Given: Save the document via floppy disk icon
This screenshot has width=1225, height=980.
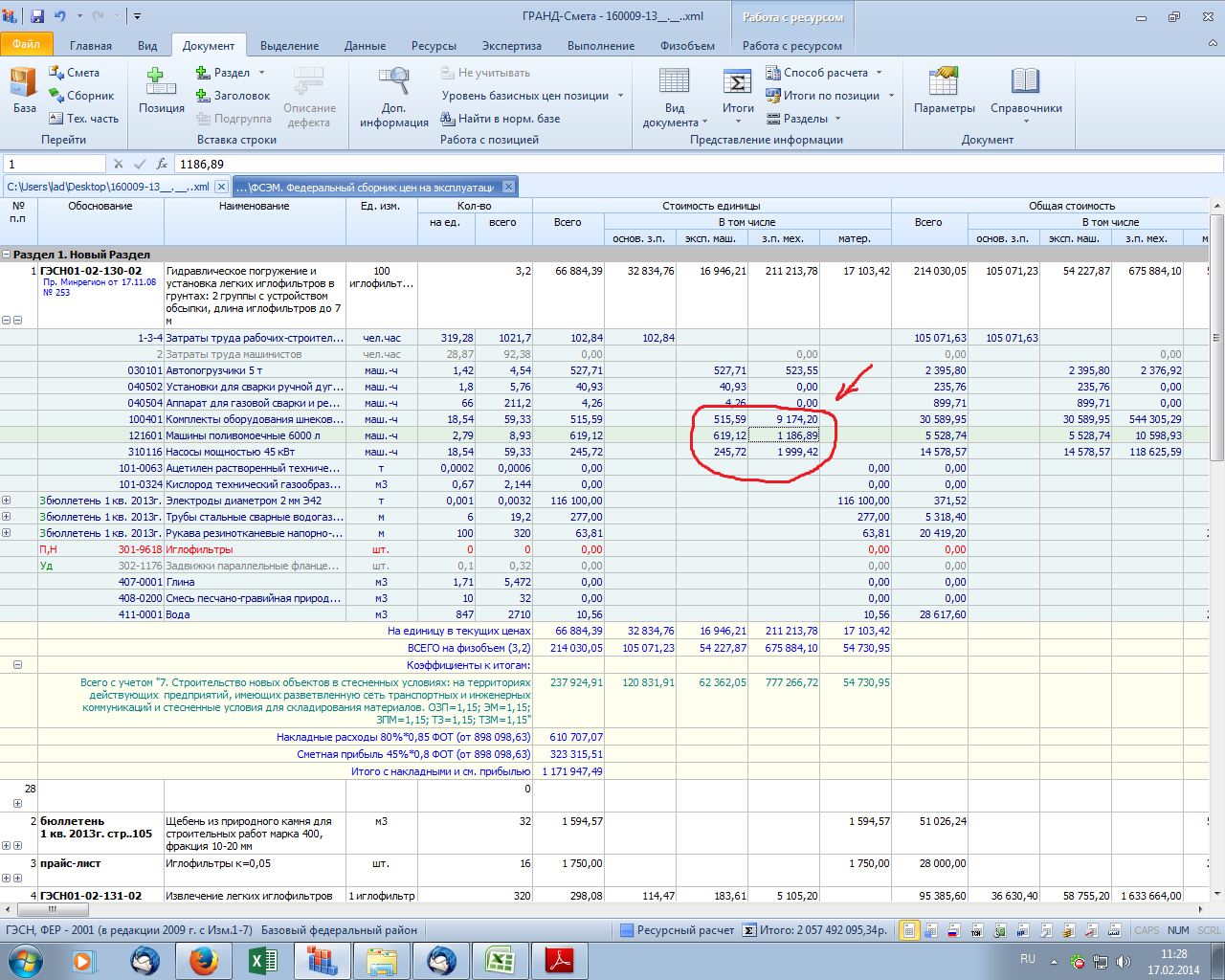Looking at the screenshot, I should 37,16.
